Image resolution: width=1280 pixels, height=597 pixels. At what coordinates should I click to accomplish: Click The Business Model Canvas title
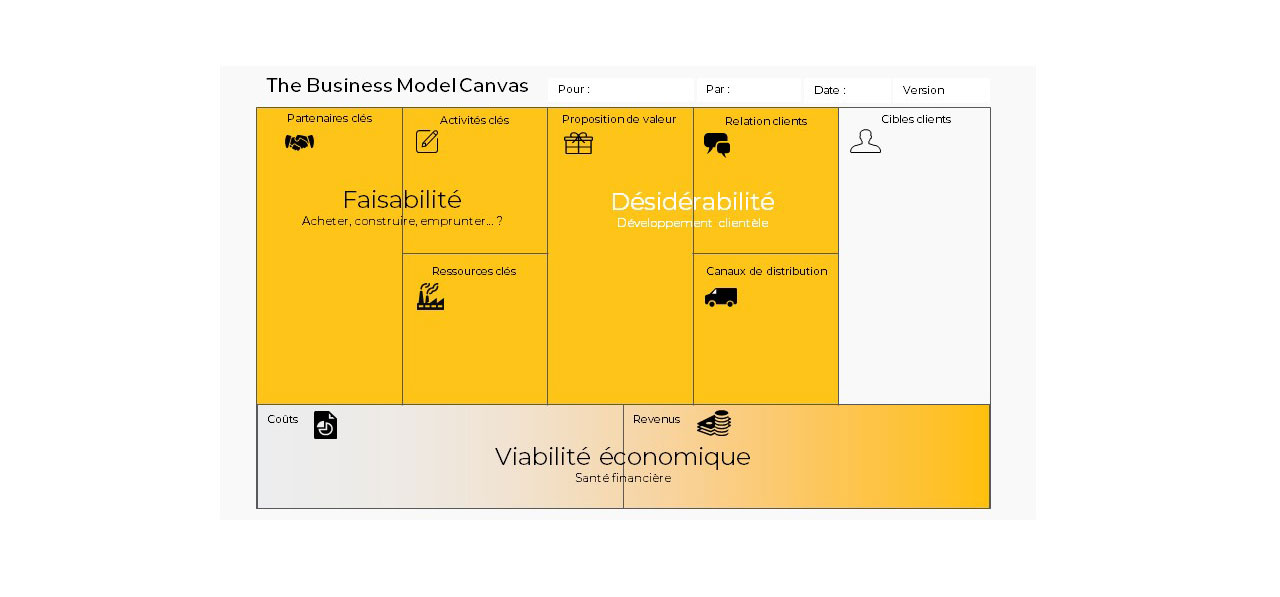pos(397,86)
